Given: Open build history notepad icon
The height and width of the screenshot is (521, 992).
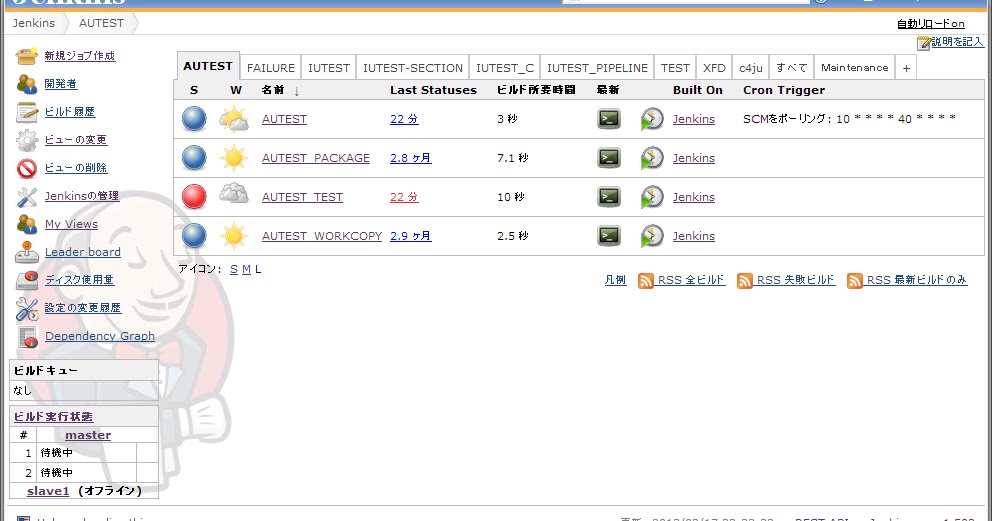Looking at the screenshot, I should (x=27, y=112).
